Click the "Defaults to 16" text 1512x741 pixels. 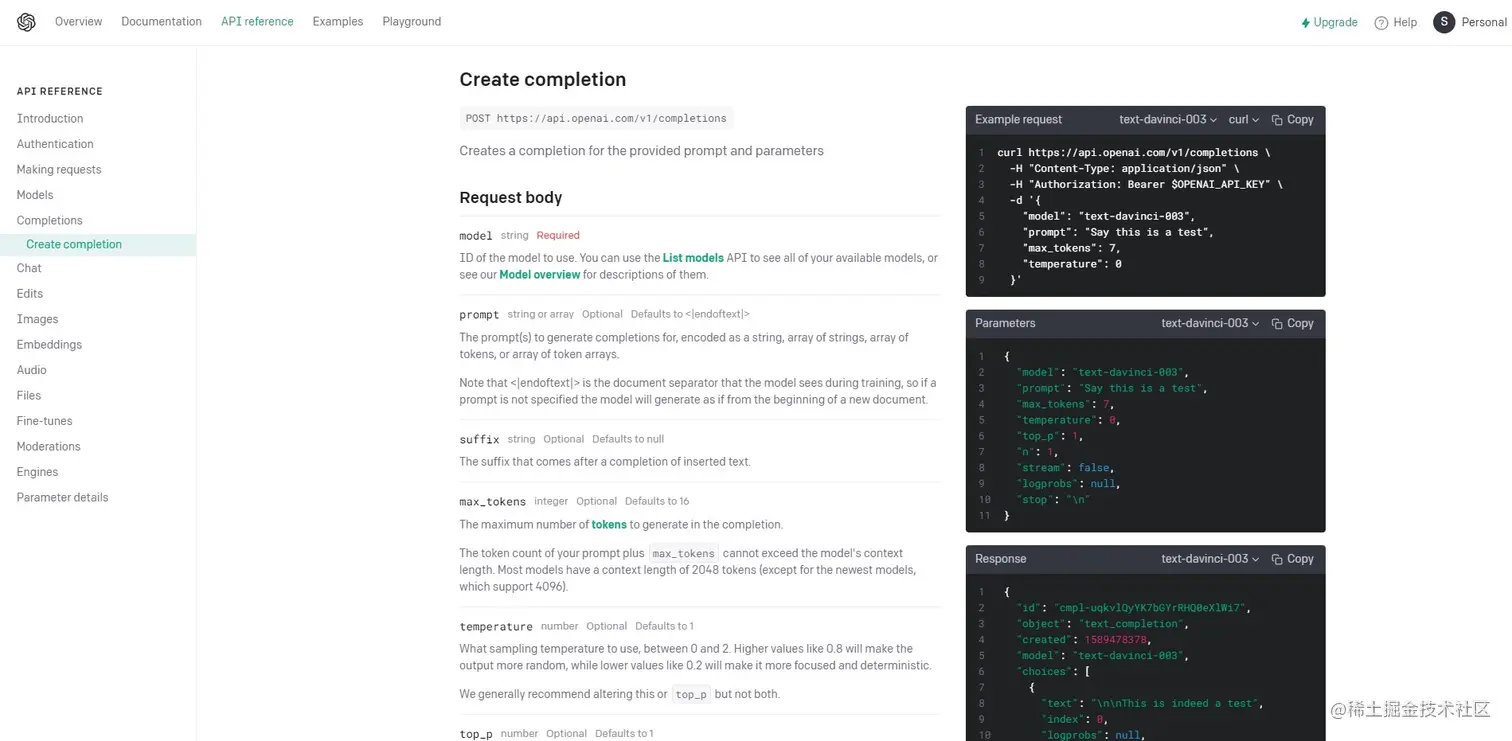point(657,502)
